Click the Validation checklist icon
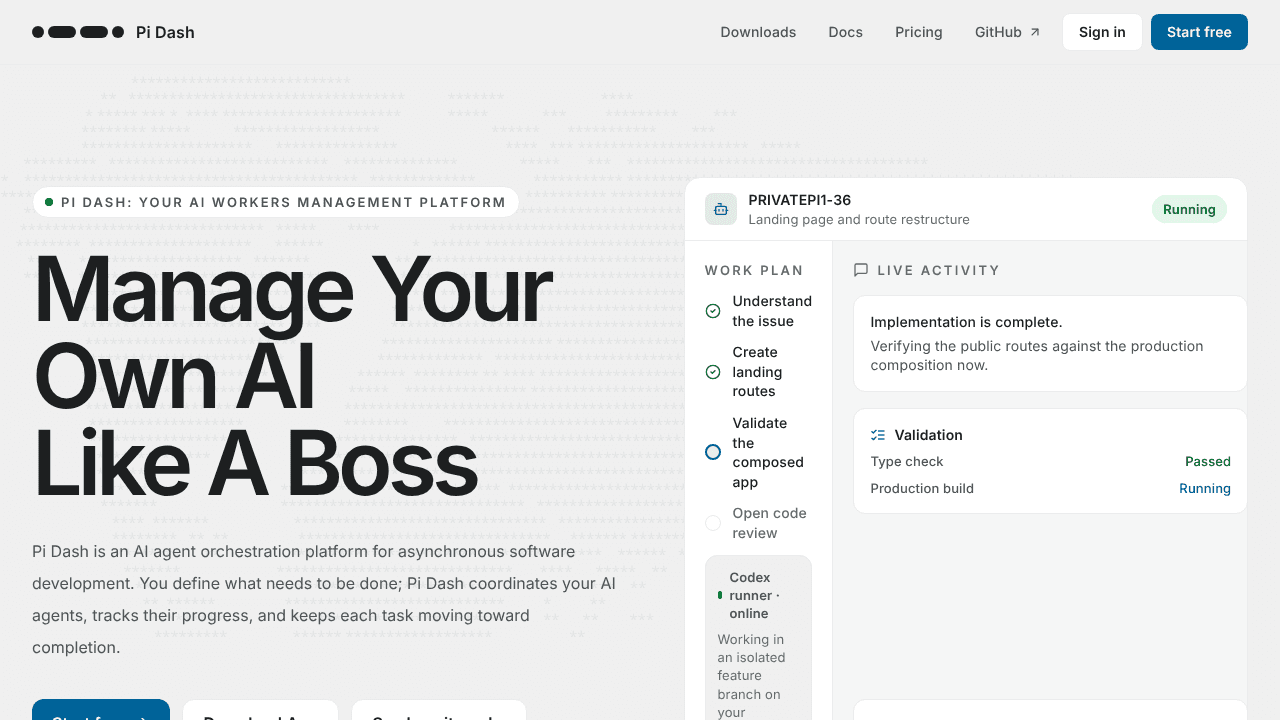This screenshot has height=720, width=1280. click(x=878, y=435)
